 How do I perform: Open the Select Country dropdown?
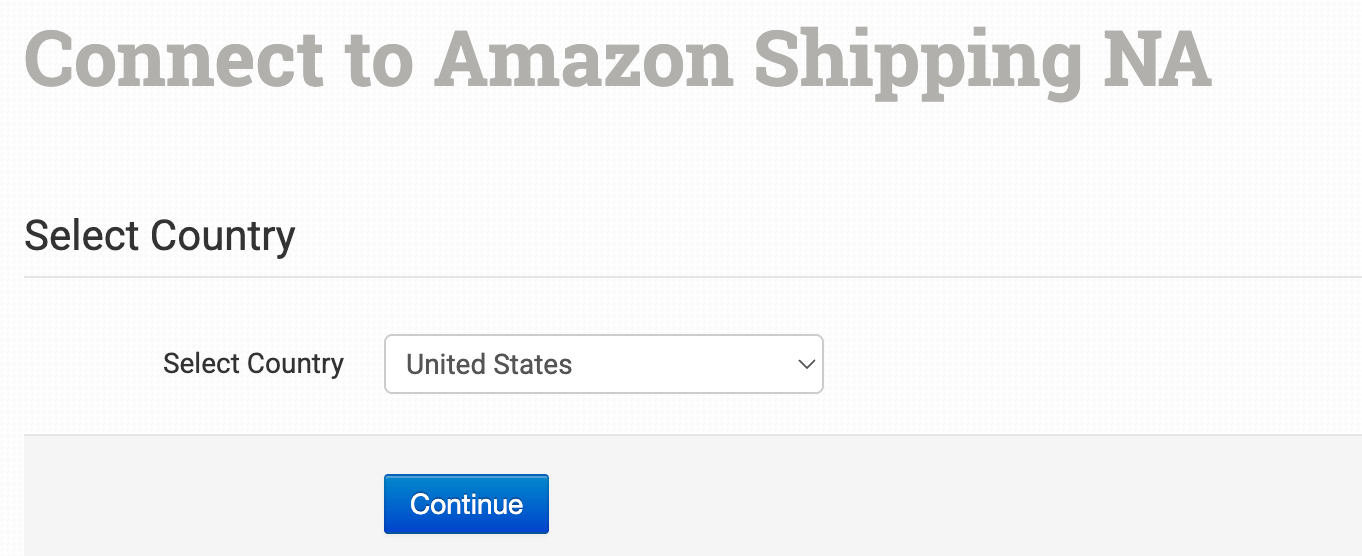click(x=603, y=364)
